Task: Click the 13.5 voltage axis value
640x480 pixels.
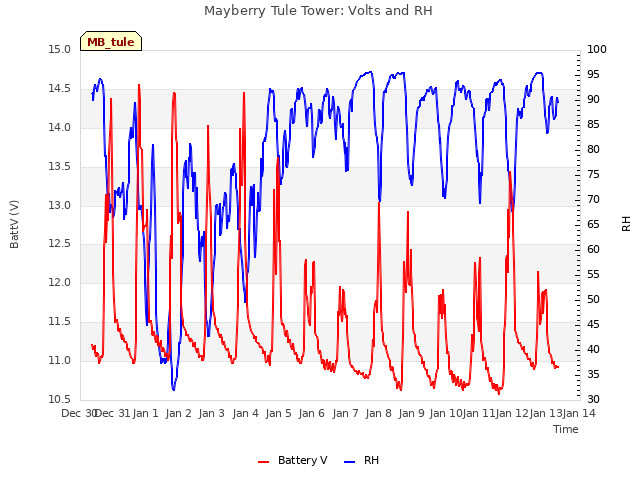Action: 60,167
